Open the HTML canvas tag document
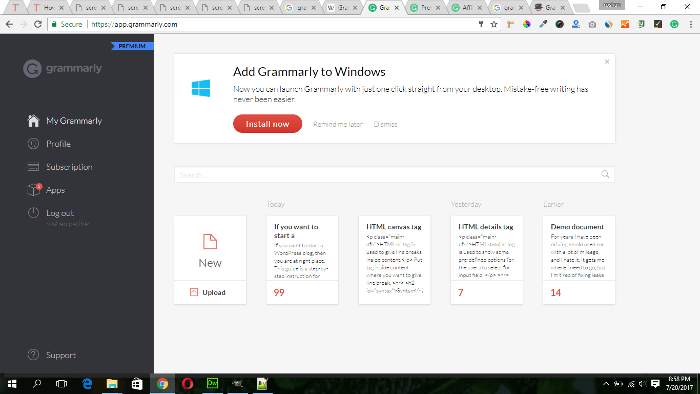This screenshot has height=394, width=700. click(395, 260)
